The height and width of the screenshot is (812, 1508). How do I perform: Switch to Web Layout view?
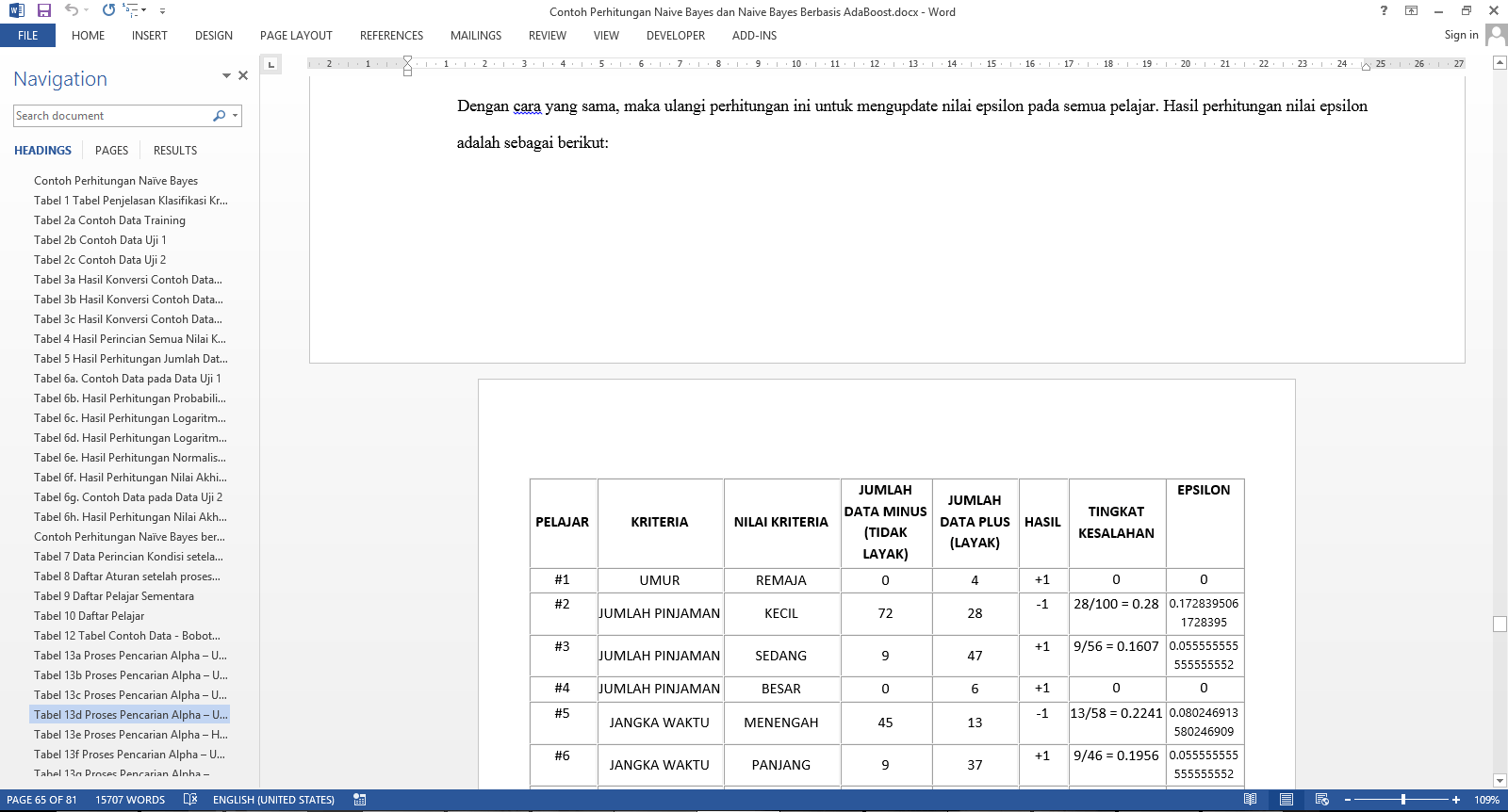click(x=1321, y=800)
